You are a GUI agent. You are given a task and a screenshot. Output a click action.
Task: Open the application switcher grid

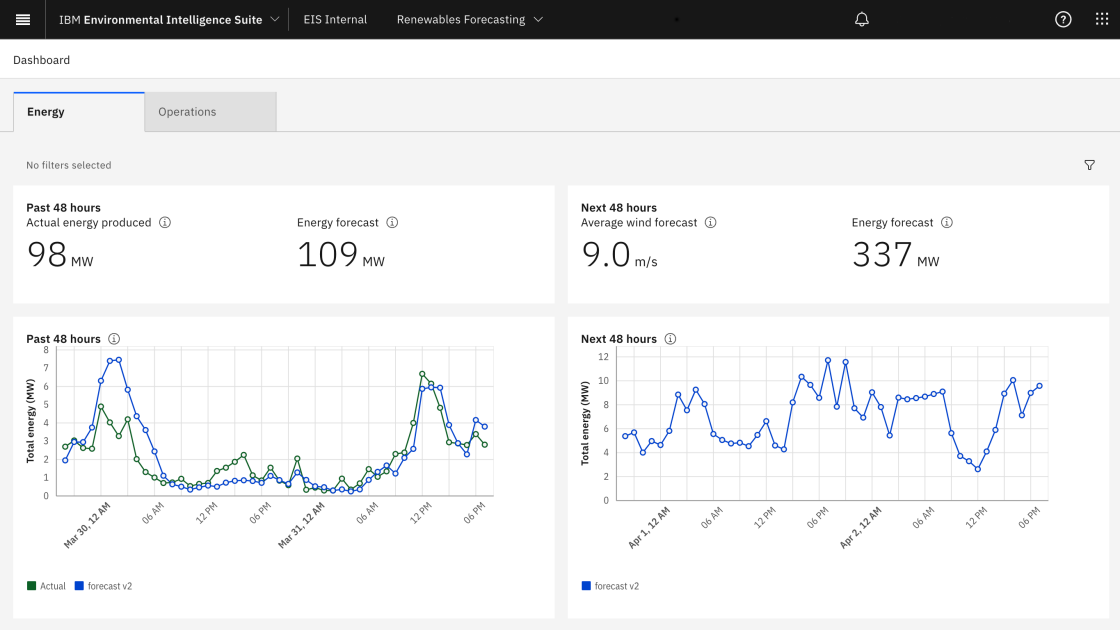click(x=1101, y=19)
